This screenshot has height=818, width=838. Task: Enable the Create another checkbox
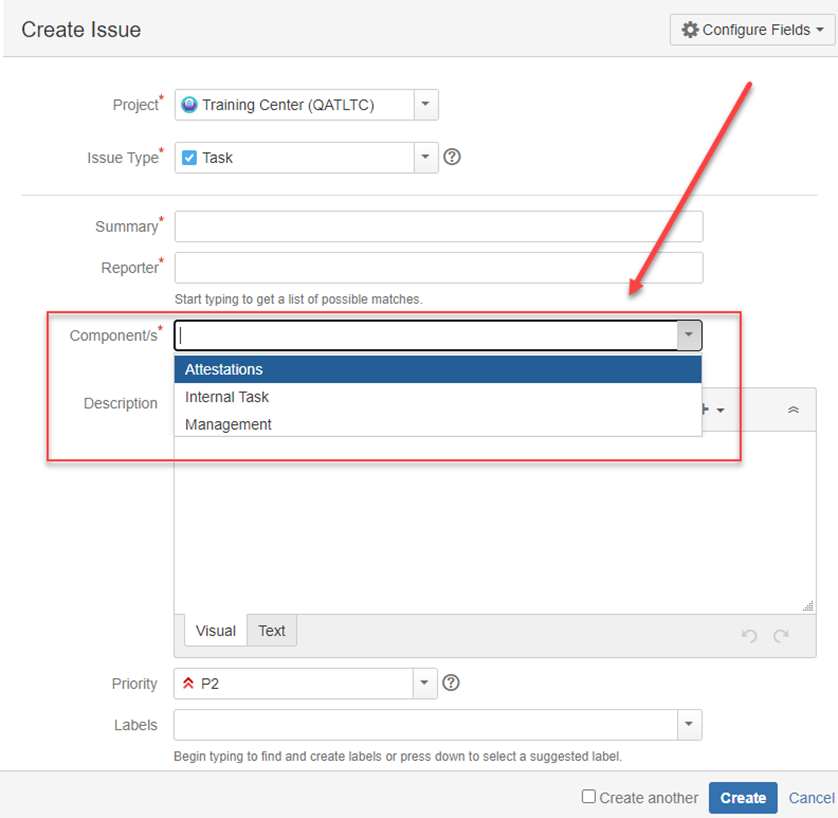[588, 797]
